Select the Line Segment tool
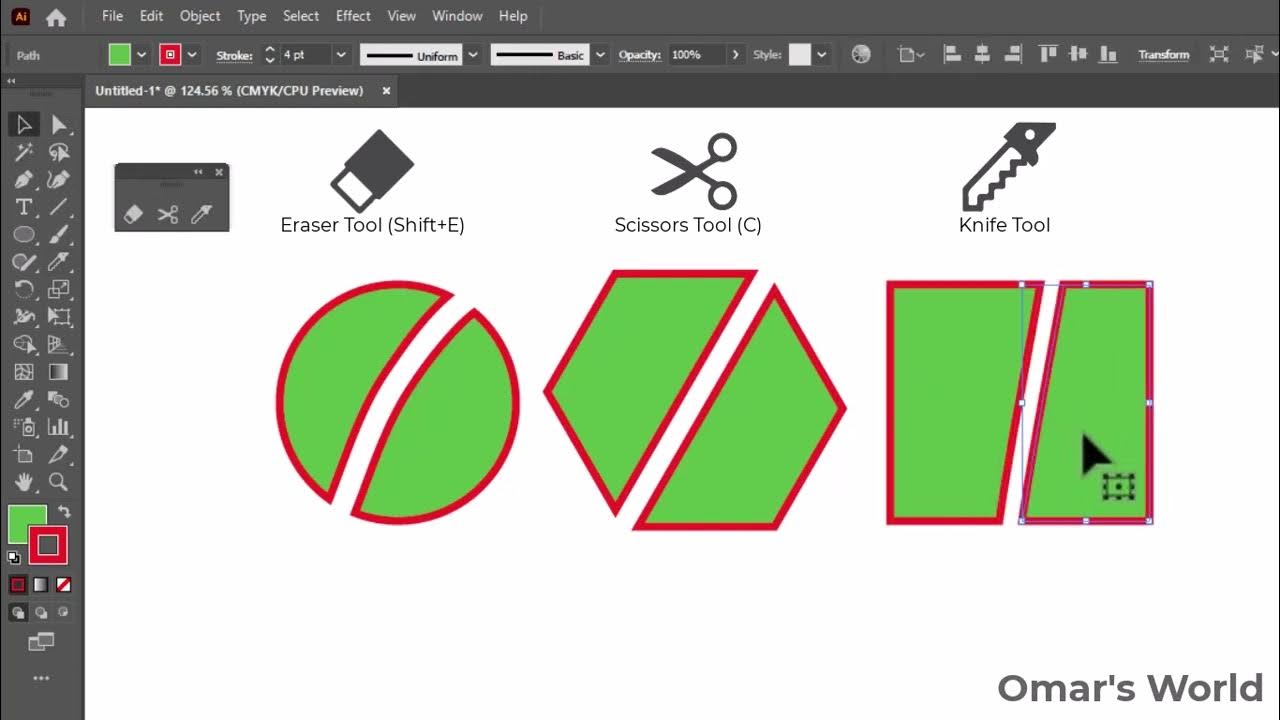This screenshot has height=720, width=1280. point(59,208)
